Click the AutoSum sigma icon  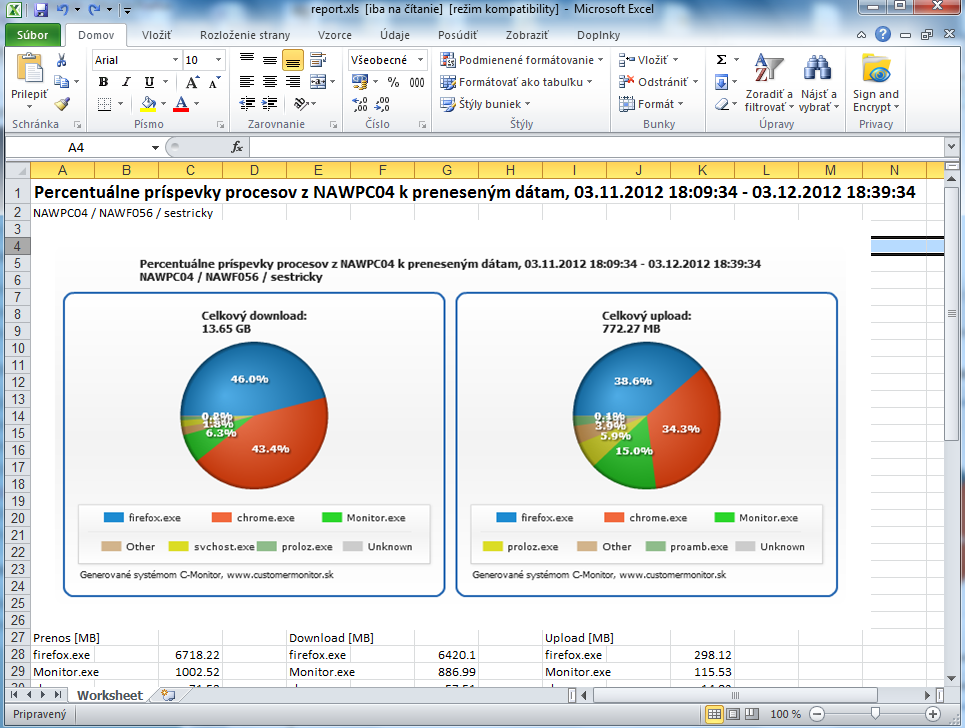tap(722, 60)
